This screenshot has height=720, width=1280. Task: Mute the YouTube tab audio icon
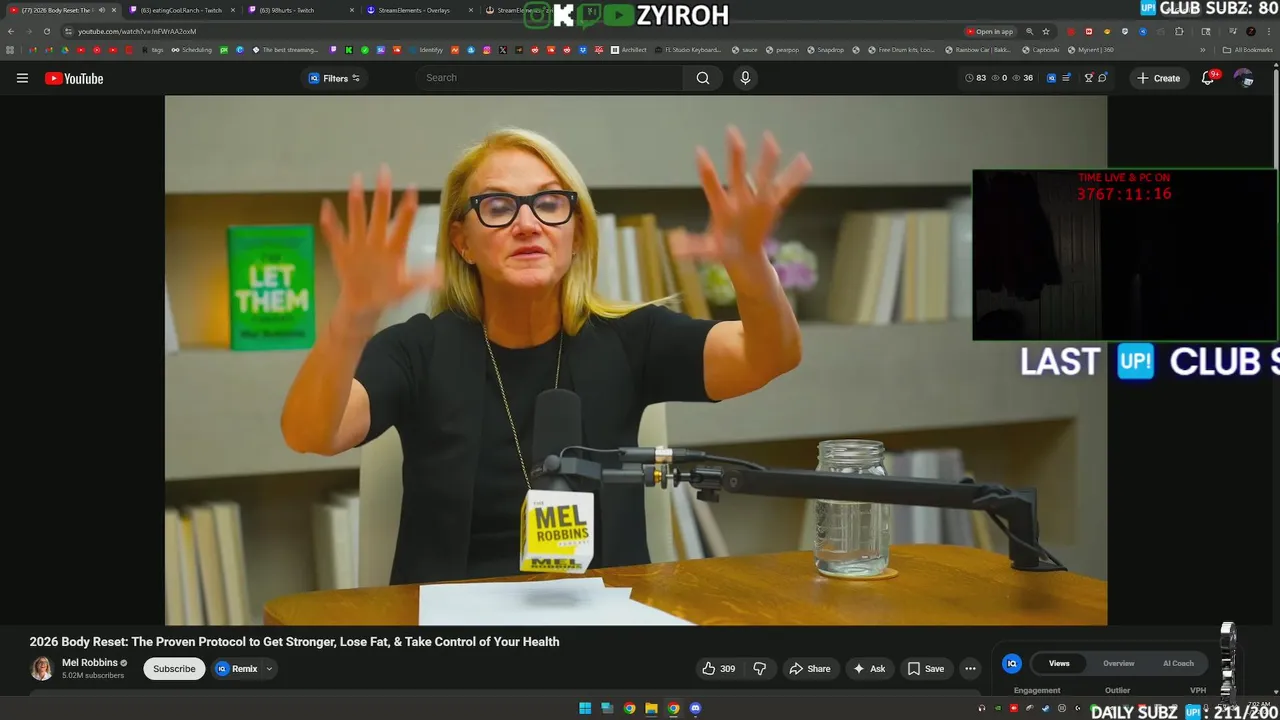click(101, 10)
